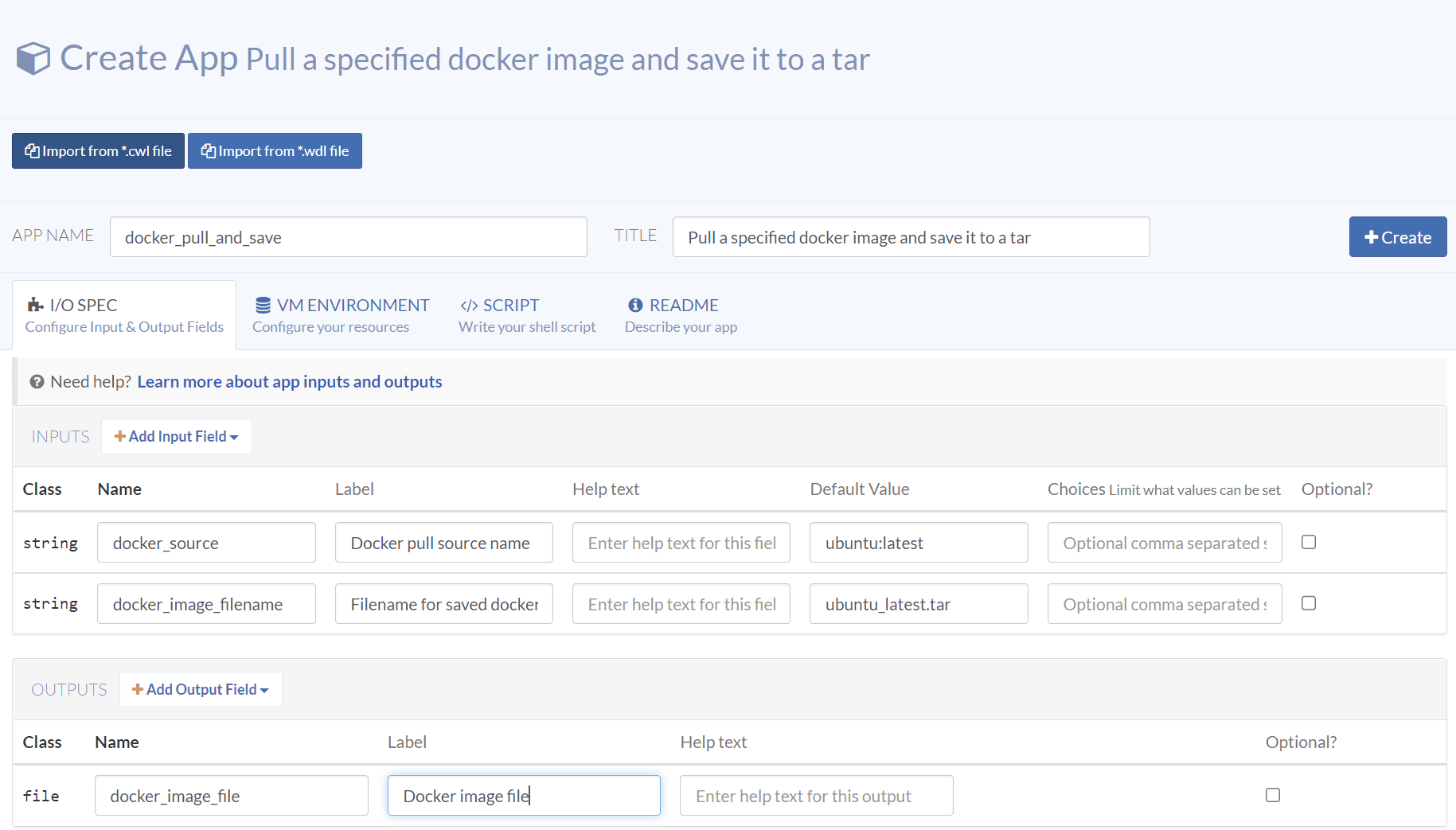Mark docker_source input as optional
1456x830 pixels.
(1308, 542)
